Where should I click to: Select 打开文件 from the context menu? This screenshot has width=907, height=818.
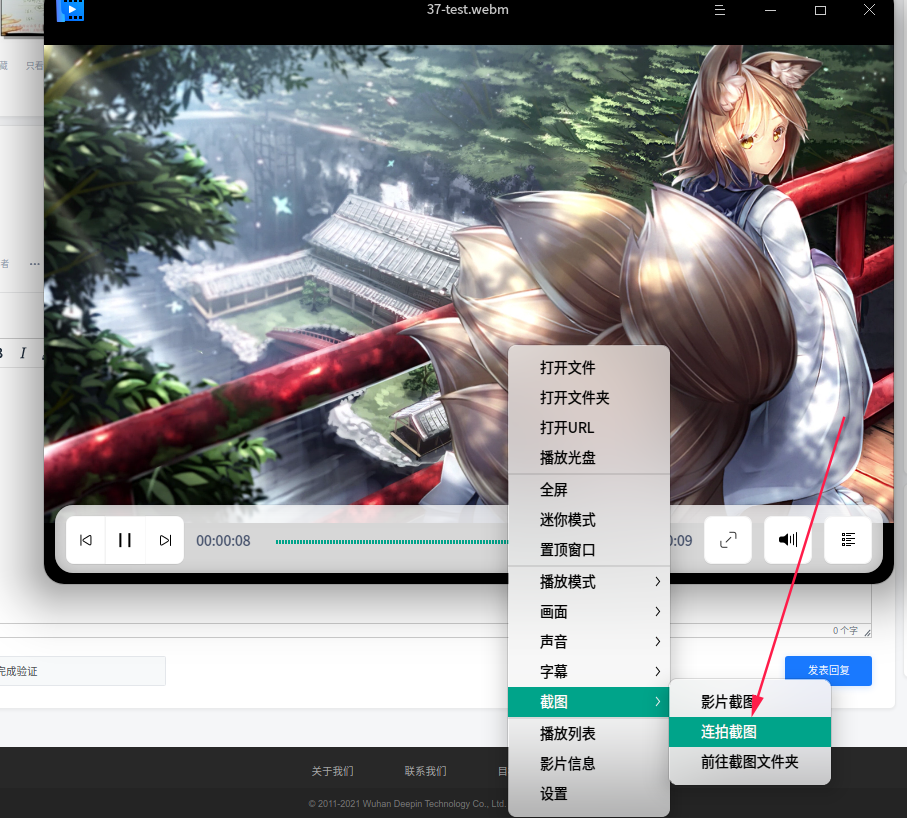click(x=589, y=367)
